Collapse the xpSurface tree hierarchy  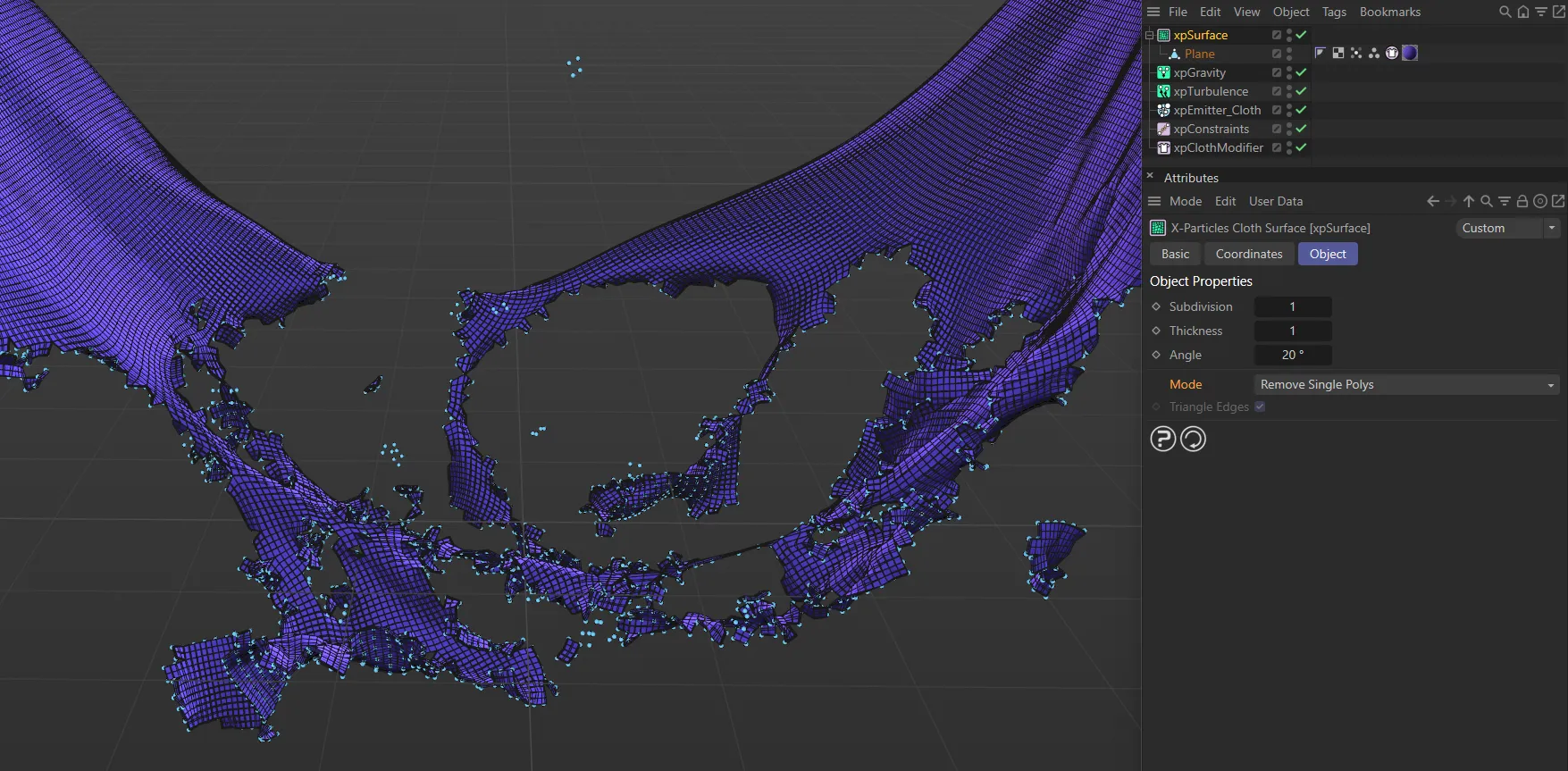click(x=1150, y=36)
